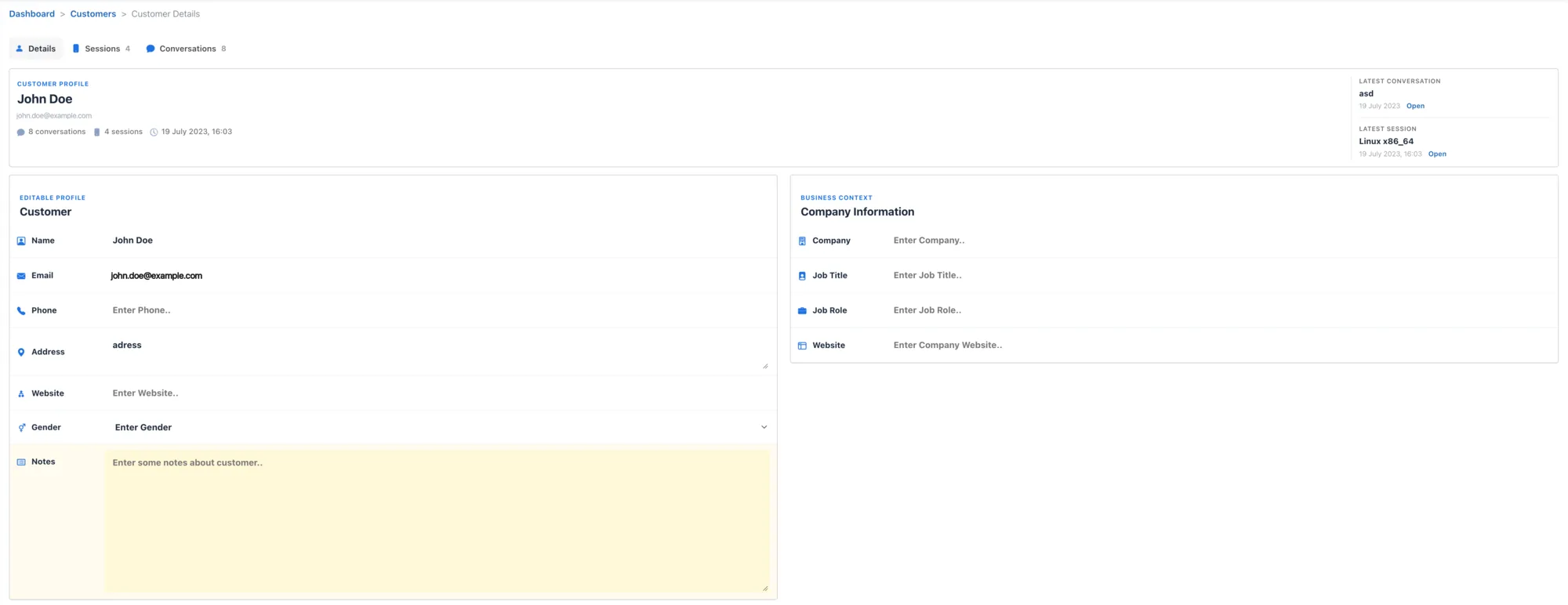1568x605 pixels.
Task: Switch to the Sessions tab
Action: [101, 49]
